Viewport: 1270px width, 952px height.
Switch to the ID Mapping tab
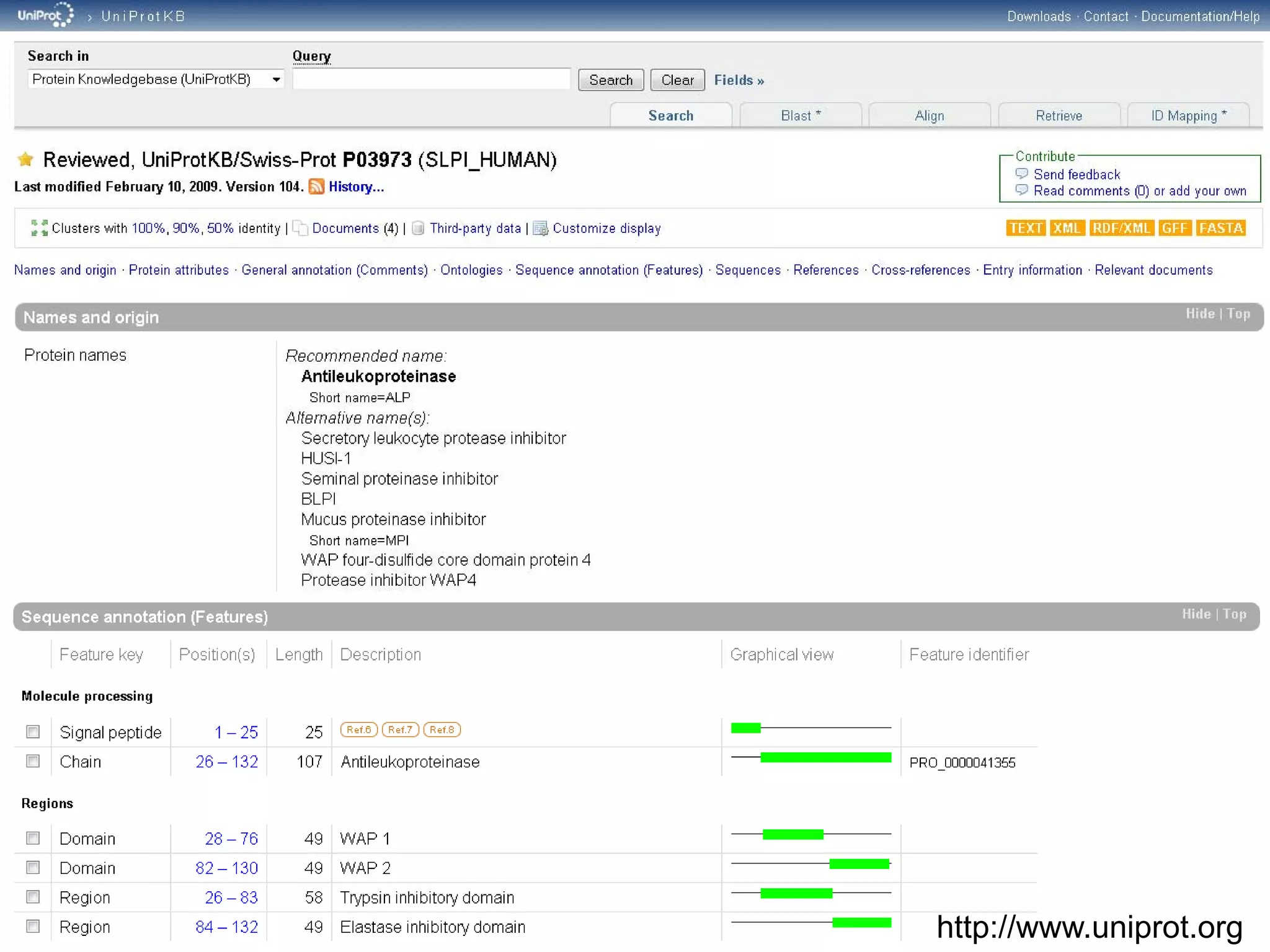pyautogui.click(x=1188, y=115)
